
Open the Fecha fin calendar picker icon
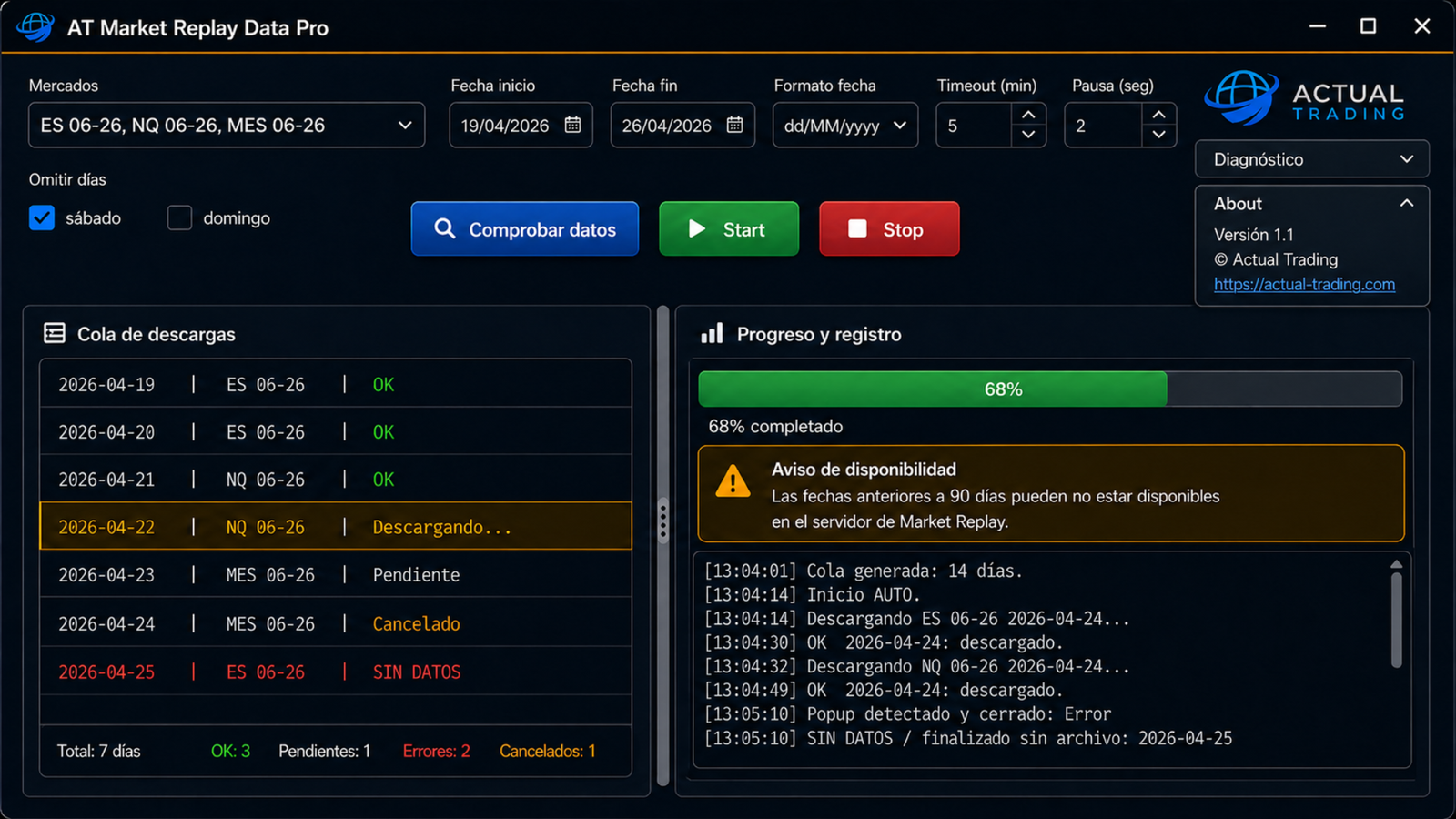[x=734, y=125]
